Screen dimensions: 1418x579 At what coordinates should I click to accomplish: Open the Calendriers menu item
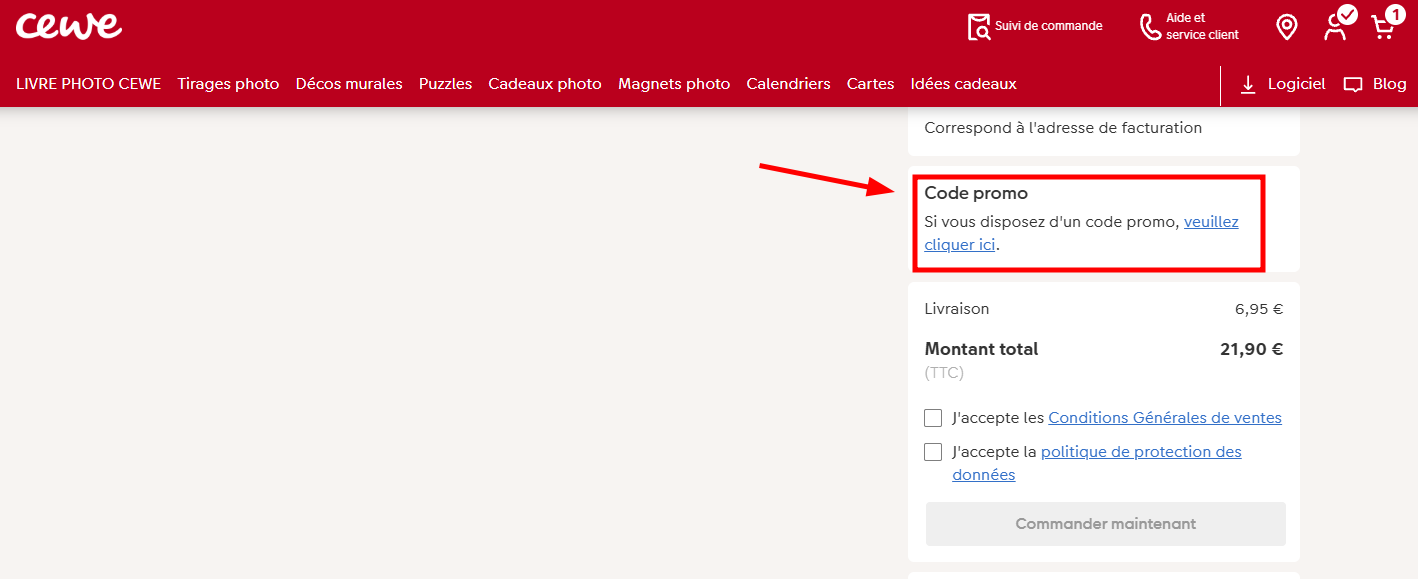click(x=788, y=84)
